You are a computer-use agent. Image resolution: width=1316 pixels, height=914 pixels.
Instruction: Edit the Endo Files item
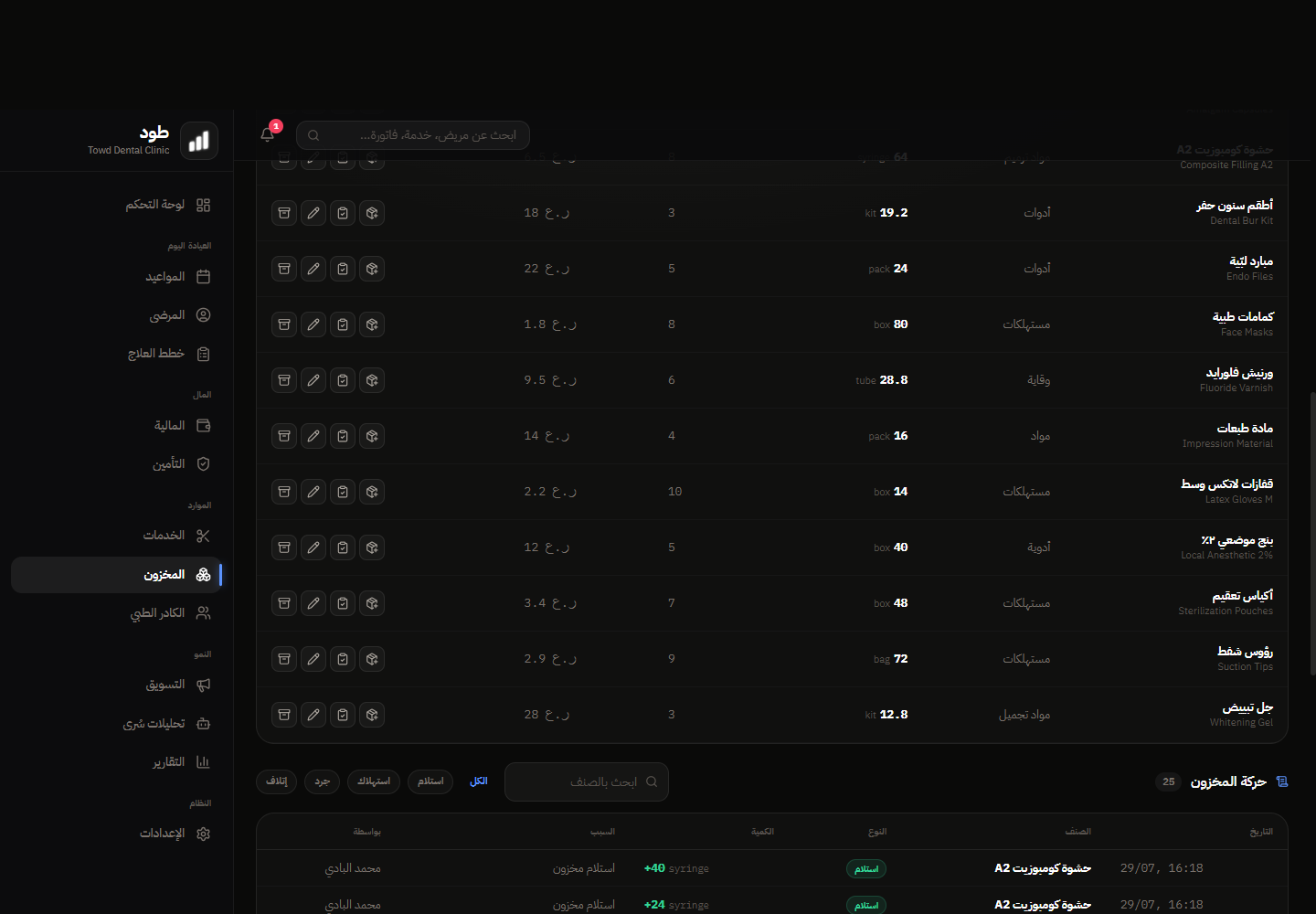click(x=313, y=269)
